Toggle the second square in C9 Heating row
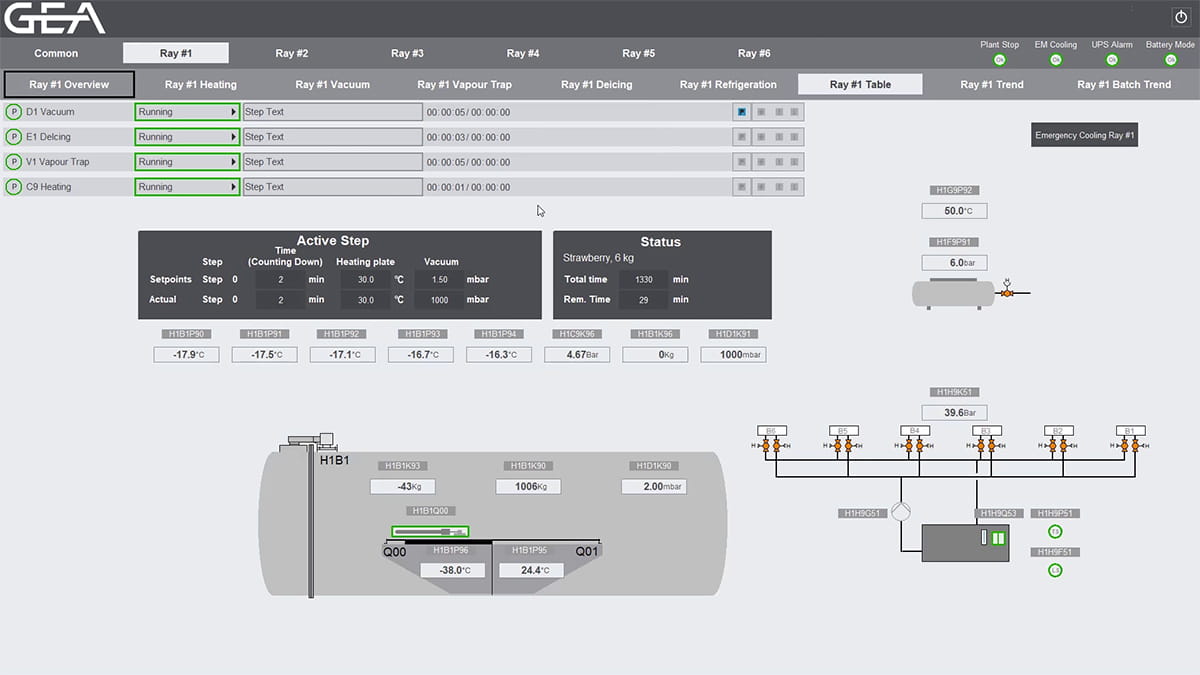Viewport: 1200px width, 675px height. click(x=761, y=187)
